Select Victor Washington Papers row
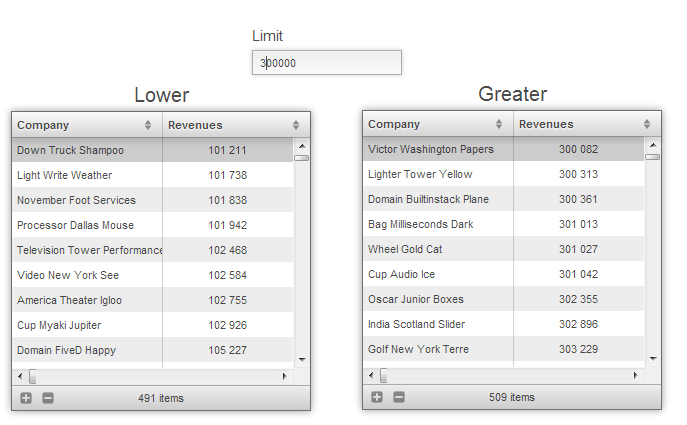 pyautogui.click(x=438, y=149)
